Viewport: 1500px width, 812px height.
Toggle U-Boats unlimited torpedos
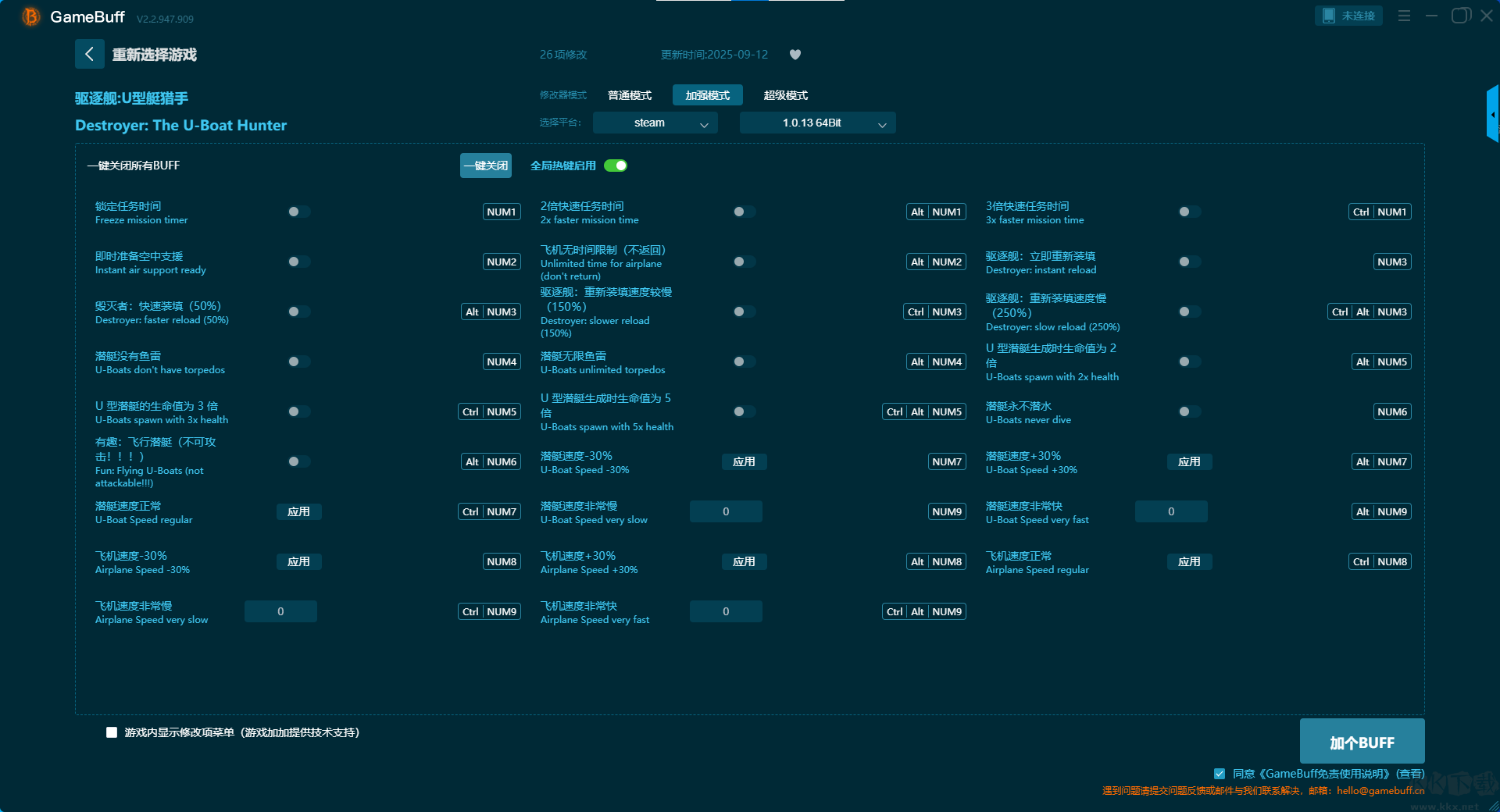[745, 361]
